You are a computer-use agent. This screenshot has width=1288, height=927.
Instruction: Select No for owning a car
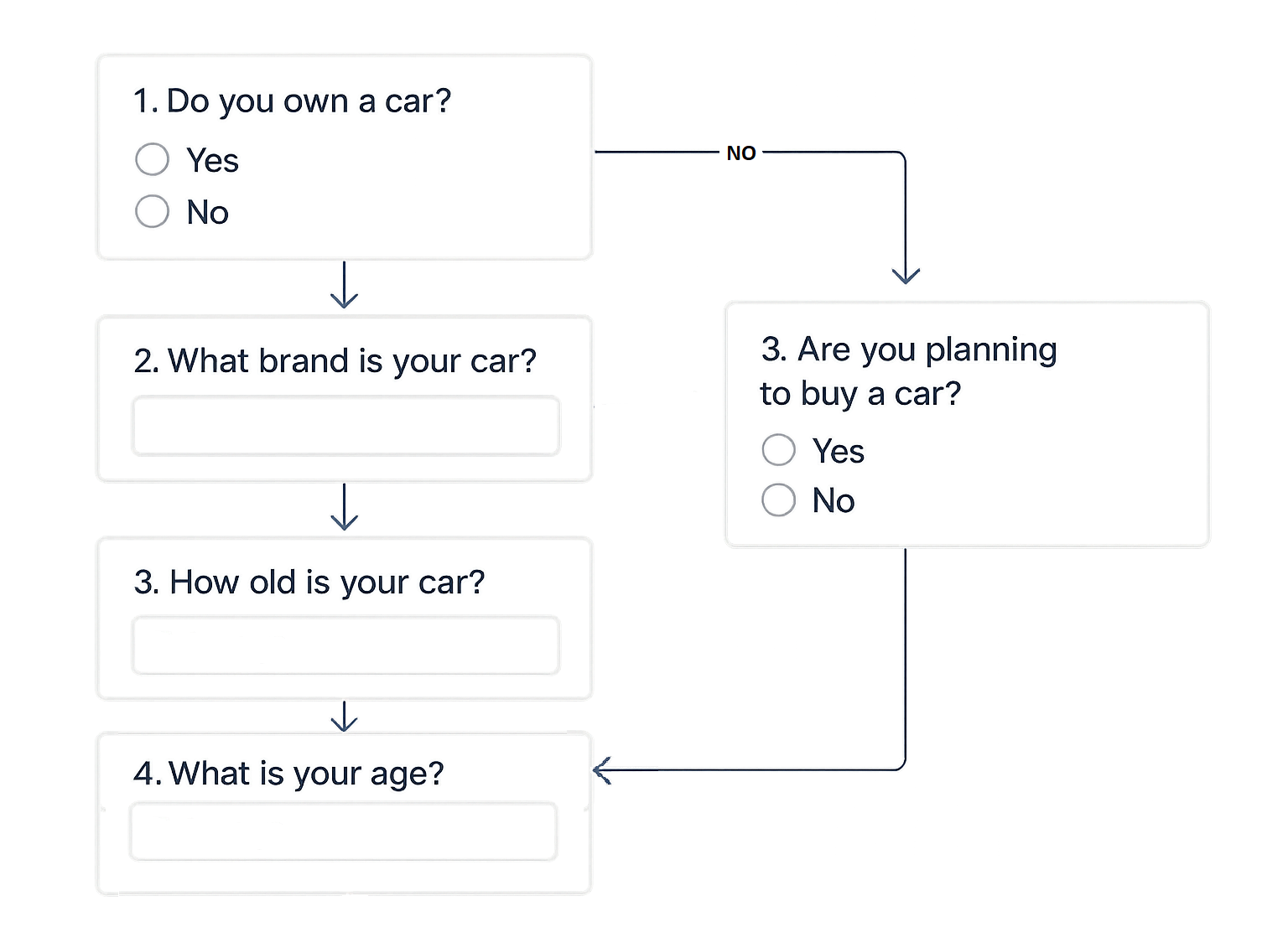pos(152,211)
